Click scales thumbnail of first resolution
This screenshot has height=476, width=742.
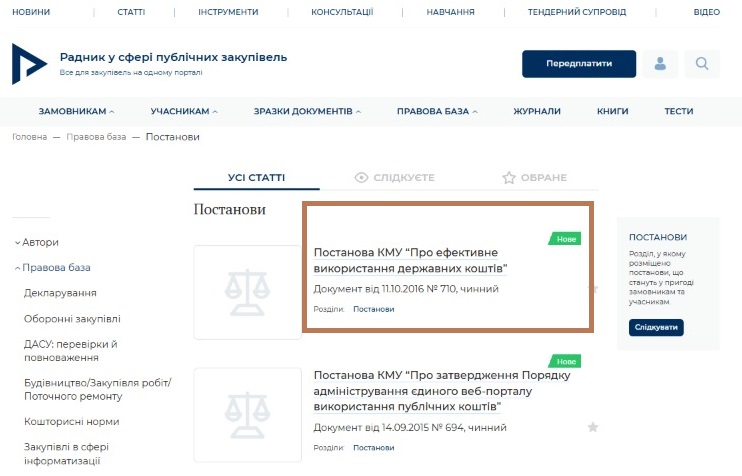247,292
